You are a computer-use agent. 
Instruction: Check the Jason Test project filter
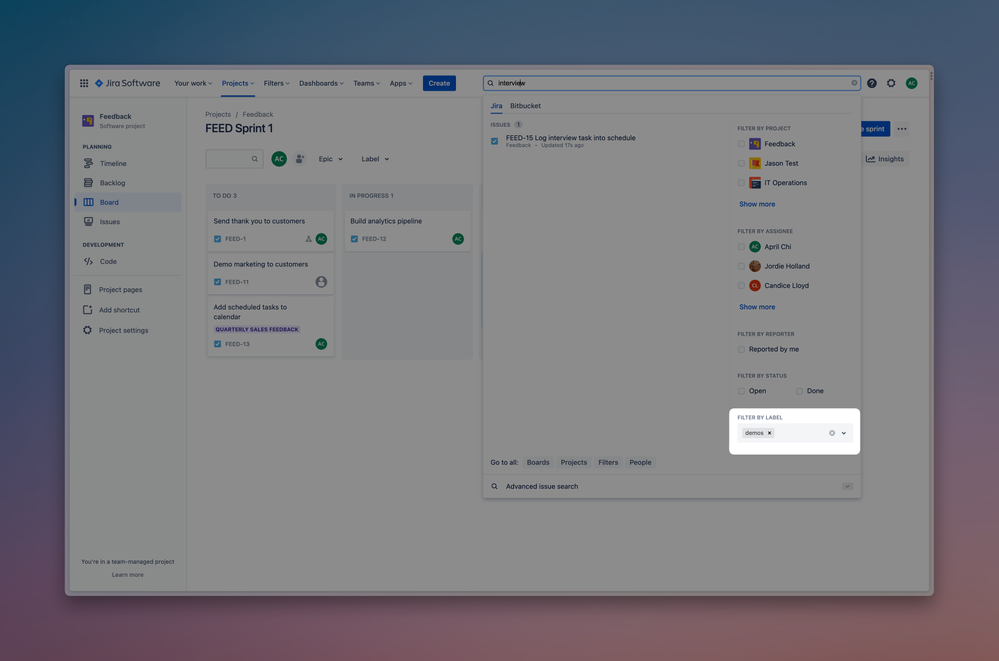tap(741, 163)
